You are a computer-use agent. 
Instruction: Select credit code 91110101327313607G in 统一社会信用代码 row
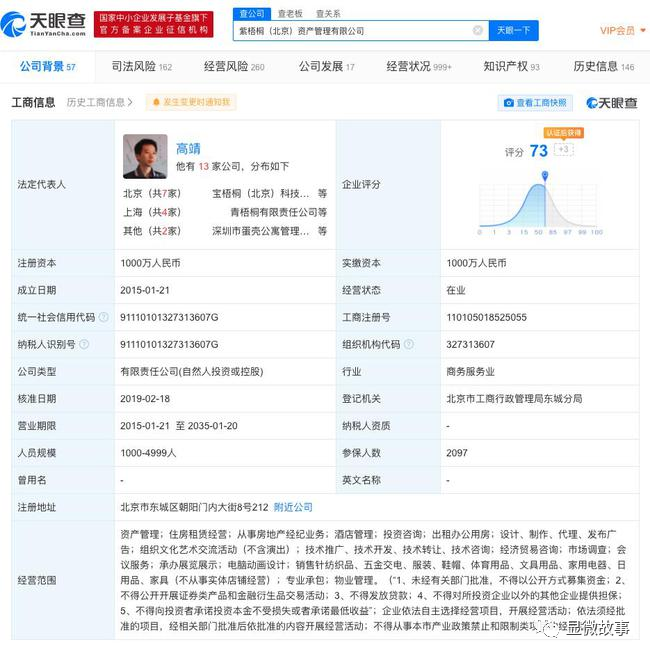pyautogui.click(x=169, y=317)
